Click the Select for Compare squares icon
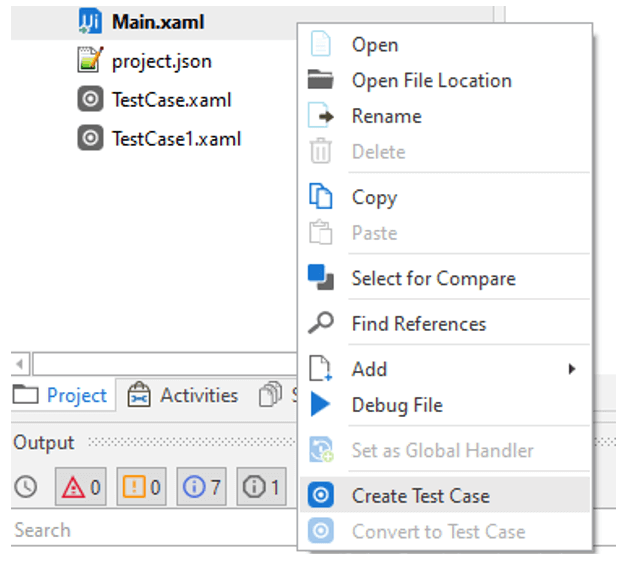 [x=320, y=277]
